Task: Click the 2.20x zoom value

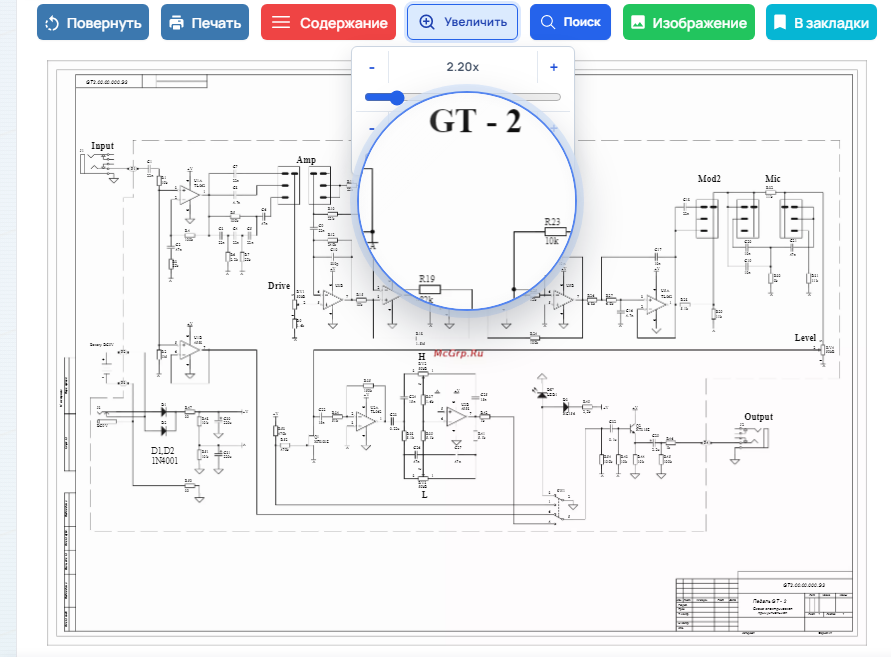Action: coord(463,67)
